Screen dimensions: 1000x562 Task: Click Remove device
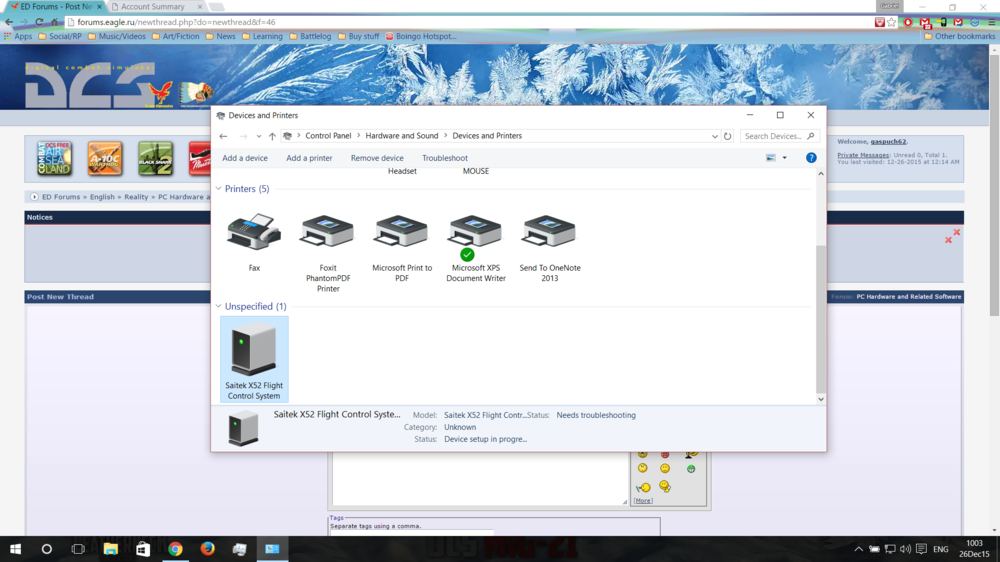pyautogui.click(x=377, y=158)
